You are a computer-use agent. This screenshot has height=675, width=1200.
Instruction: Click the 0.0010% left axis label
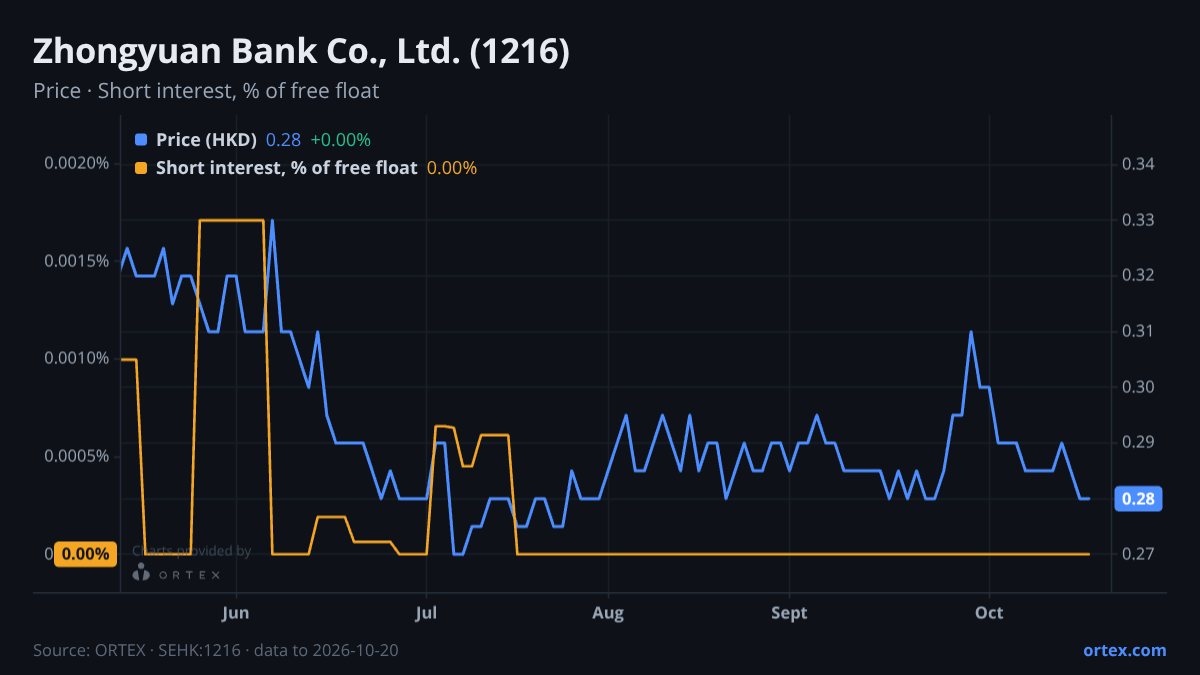[x=77, y=358]
